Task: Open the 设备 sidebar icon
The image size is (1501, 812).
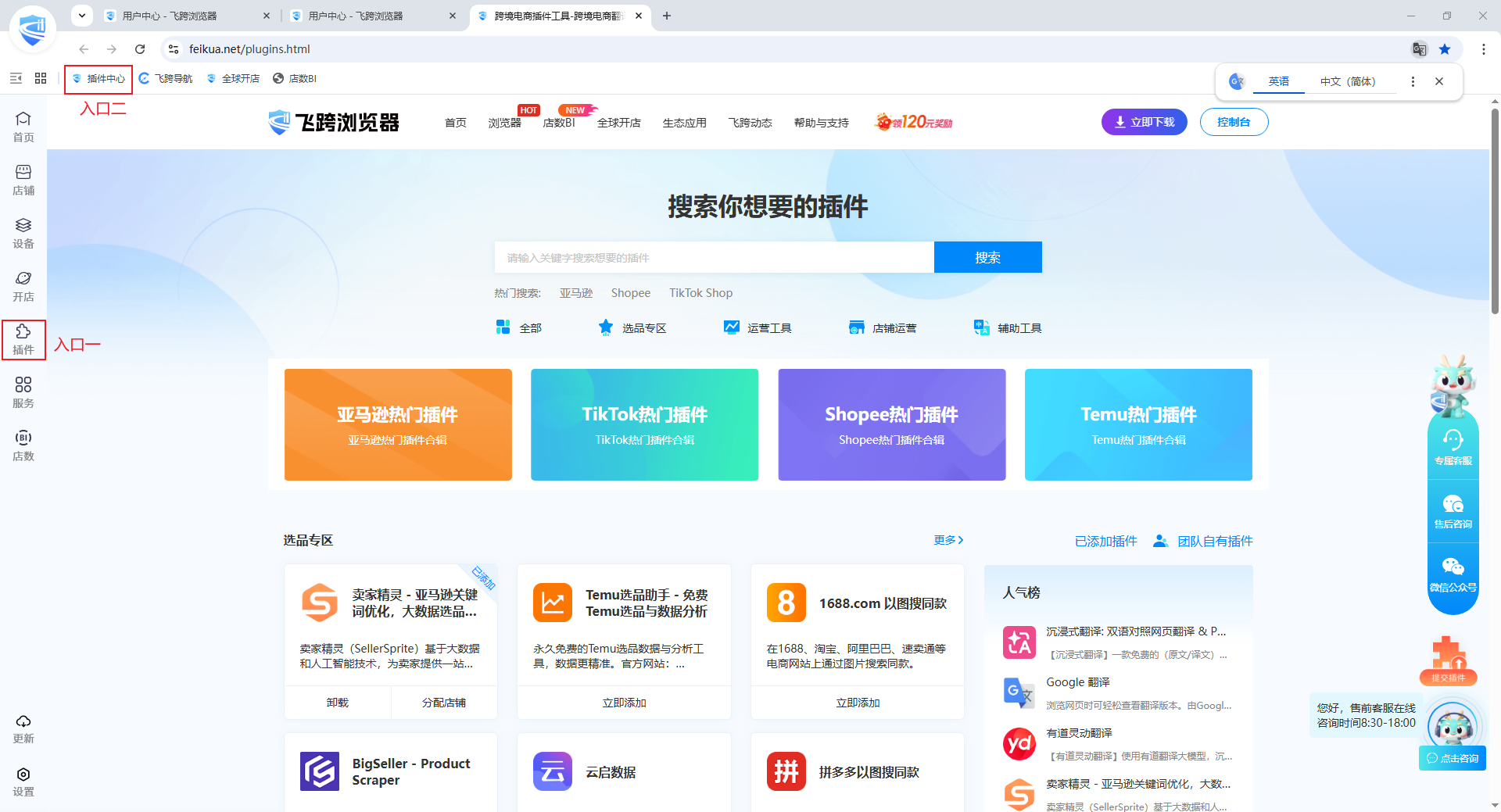Action: 23,233
